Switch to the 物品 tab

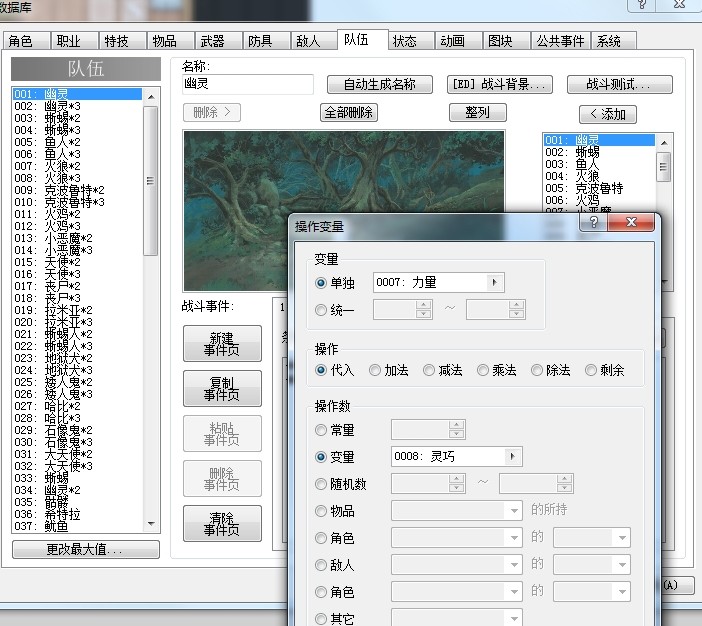coord(170,41)
